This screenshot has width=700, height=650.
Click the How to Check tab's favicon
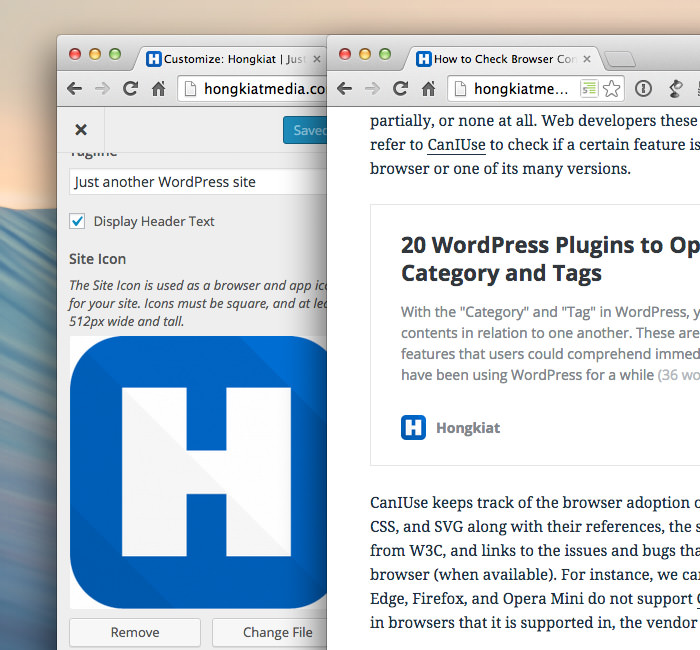423,59
